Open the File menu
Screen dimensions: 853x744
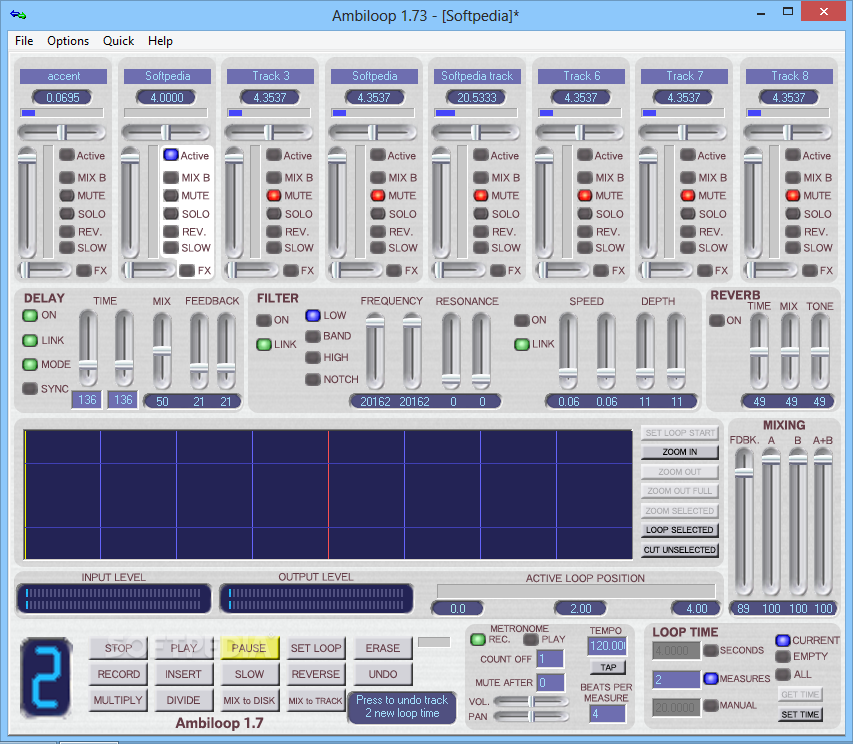pyautogui.click(x=24, y=41)
